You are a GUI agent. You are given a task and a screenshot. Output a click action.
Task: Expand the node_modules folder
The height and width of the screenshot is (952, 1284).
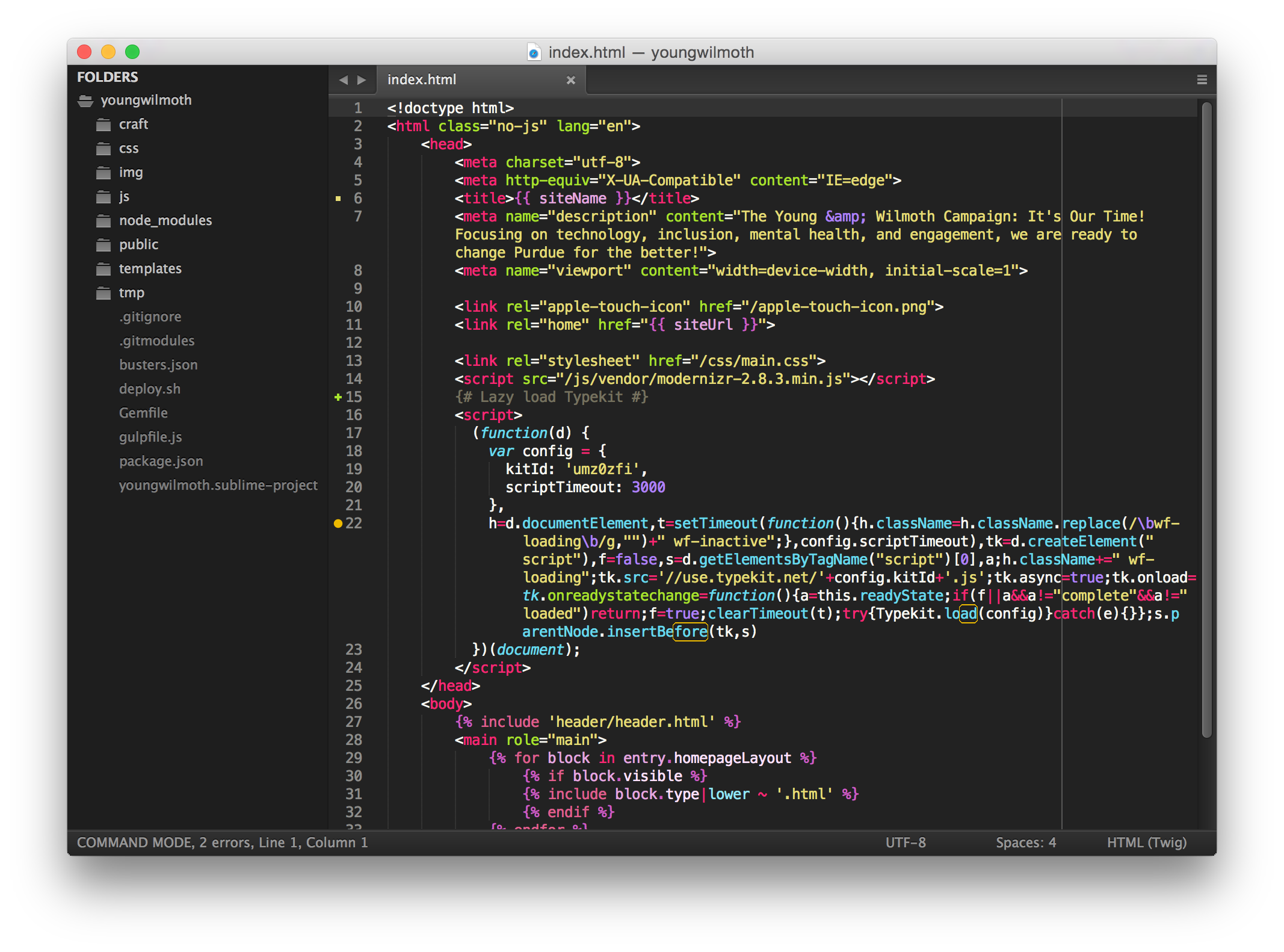point(103,221)
